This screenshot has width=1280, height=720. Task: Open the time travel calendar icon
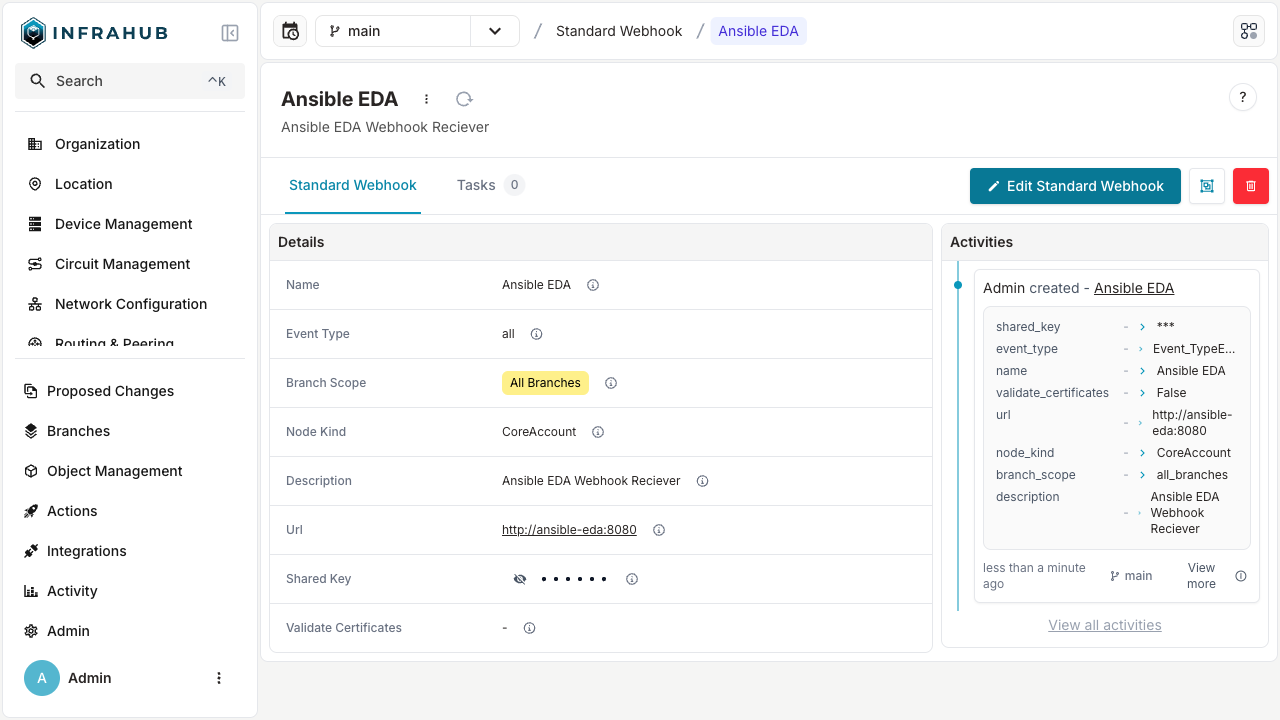coord(289,31)
